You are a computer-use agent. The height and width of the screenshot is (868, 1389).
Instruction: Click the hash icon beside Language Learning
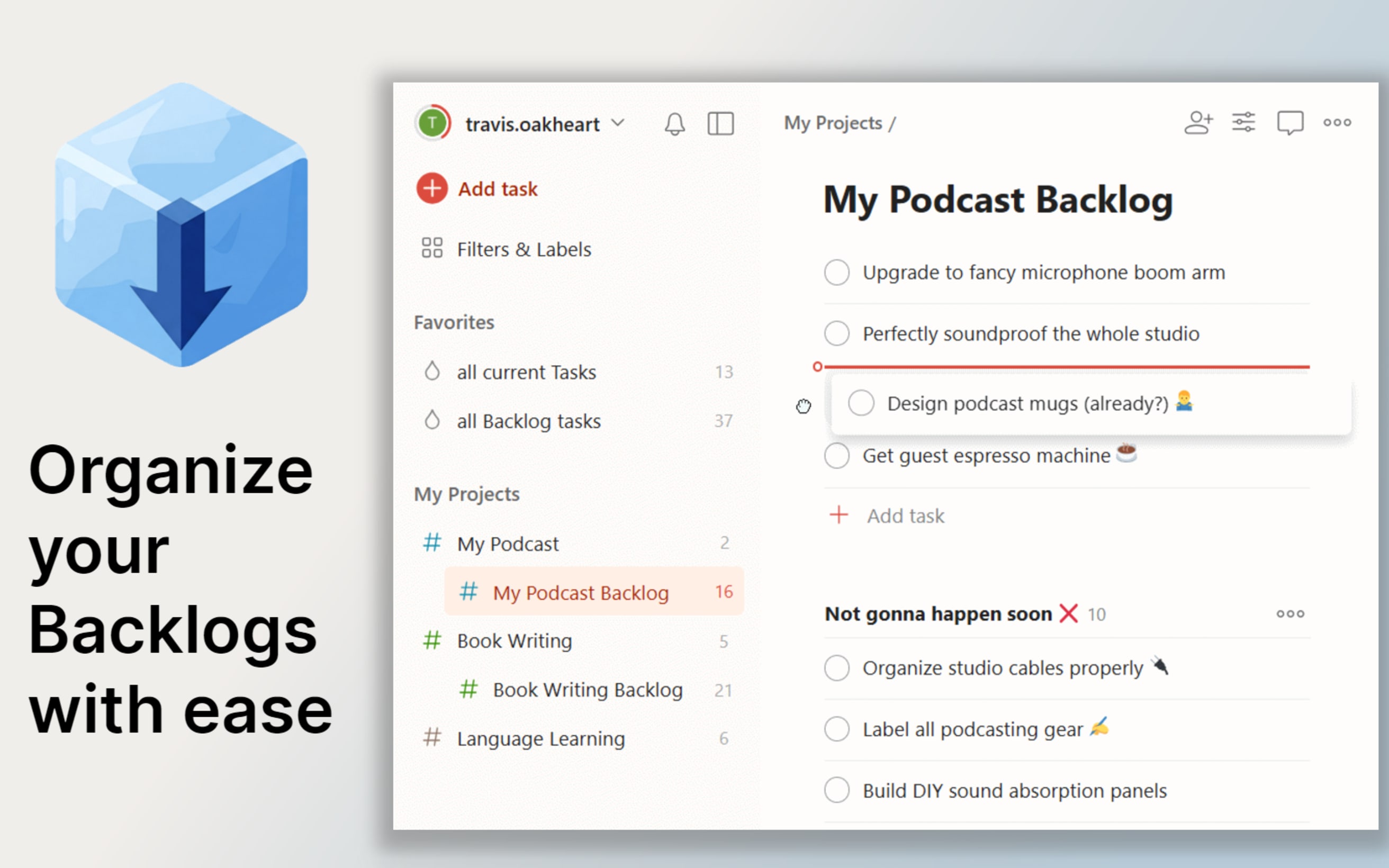[431, 737]
